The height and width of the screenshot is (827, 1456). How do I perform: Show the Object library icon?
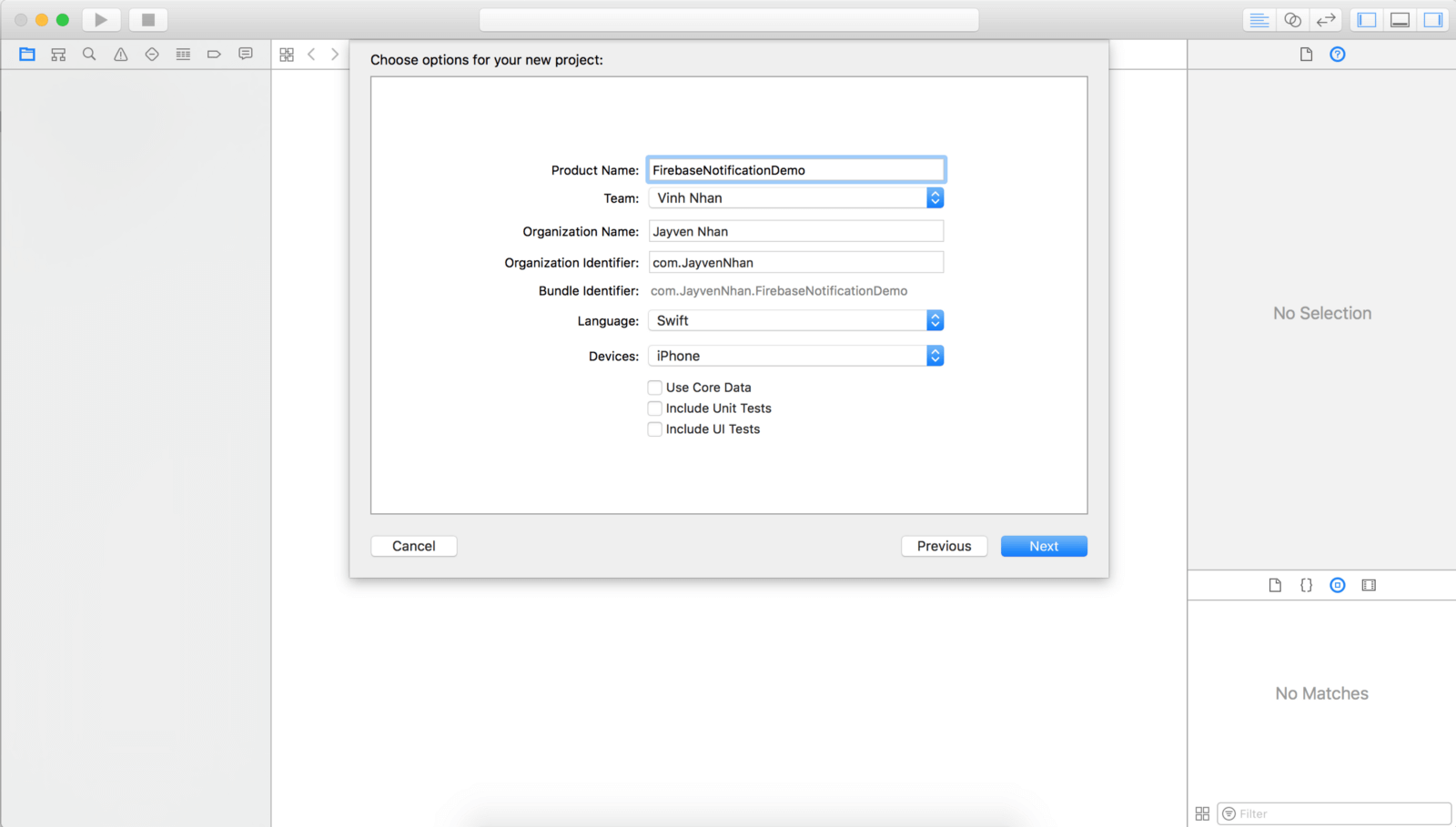(1338, 585)
